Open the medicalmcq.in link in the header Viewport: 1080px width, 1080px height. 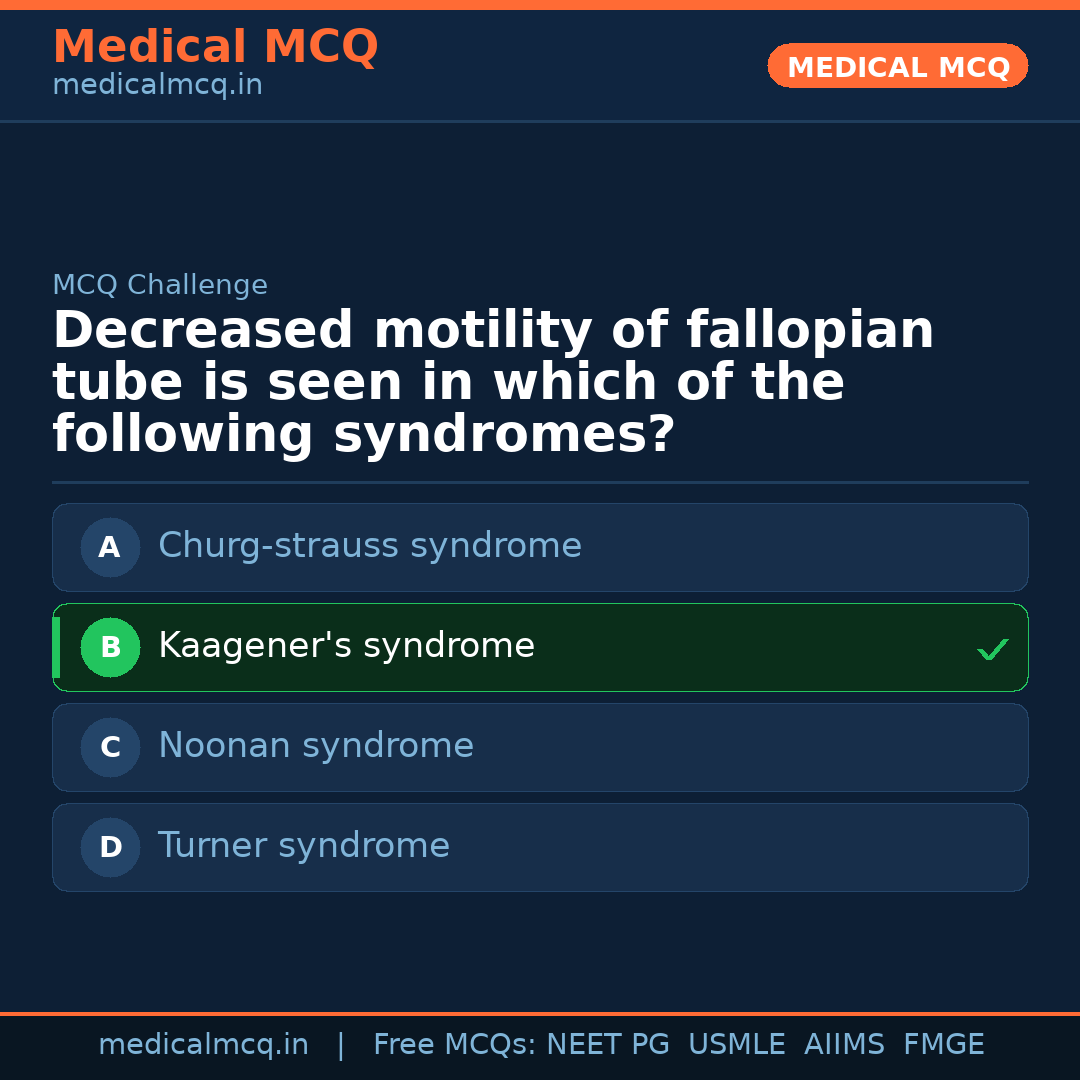pos(157,85)
